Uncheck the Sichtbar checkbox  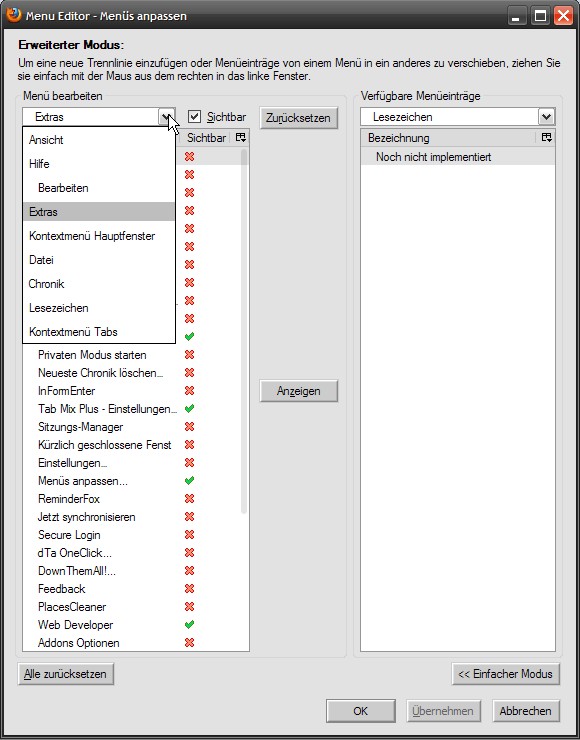coord(194,117)
